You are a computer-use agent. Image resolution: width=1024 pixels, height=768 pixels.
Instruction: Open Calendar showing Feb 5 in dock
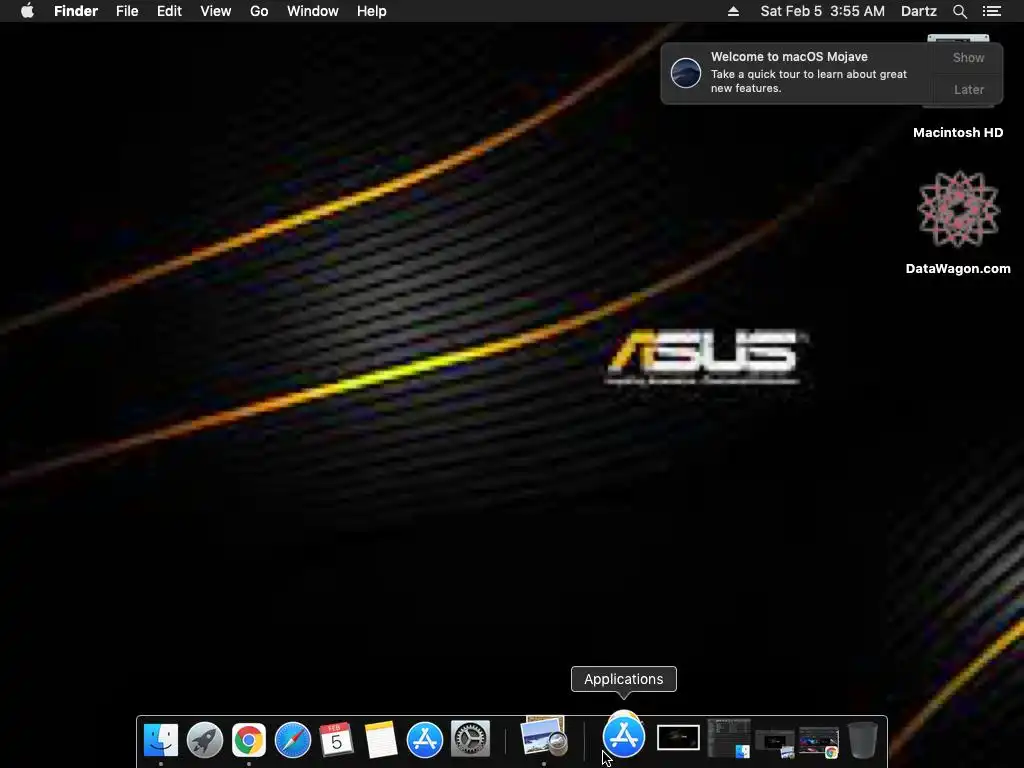[x=336, y=740]
